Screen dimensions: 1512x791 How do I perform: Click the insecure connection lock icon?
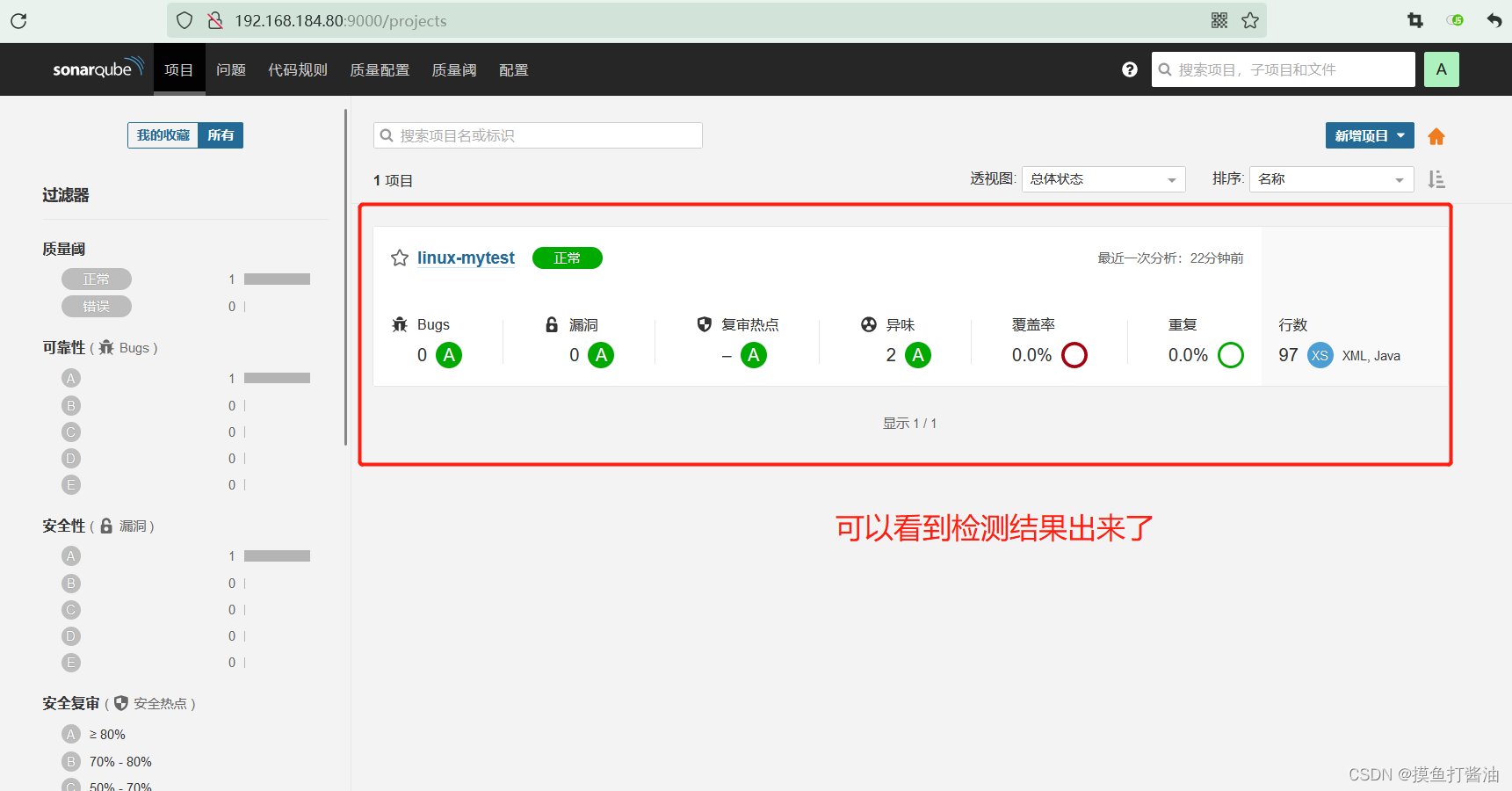click(x=215, y=20)
